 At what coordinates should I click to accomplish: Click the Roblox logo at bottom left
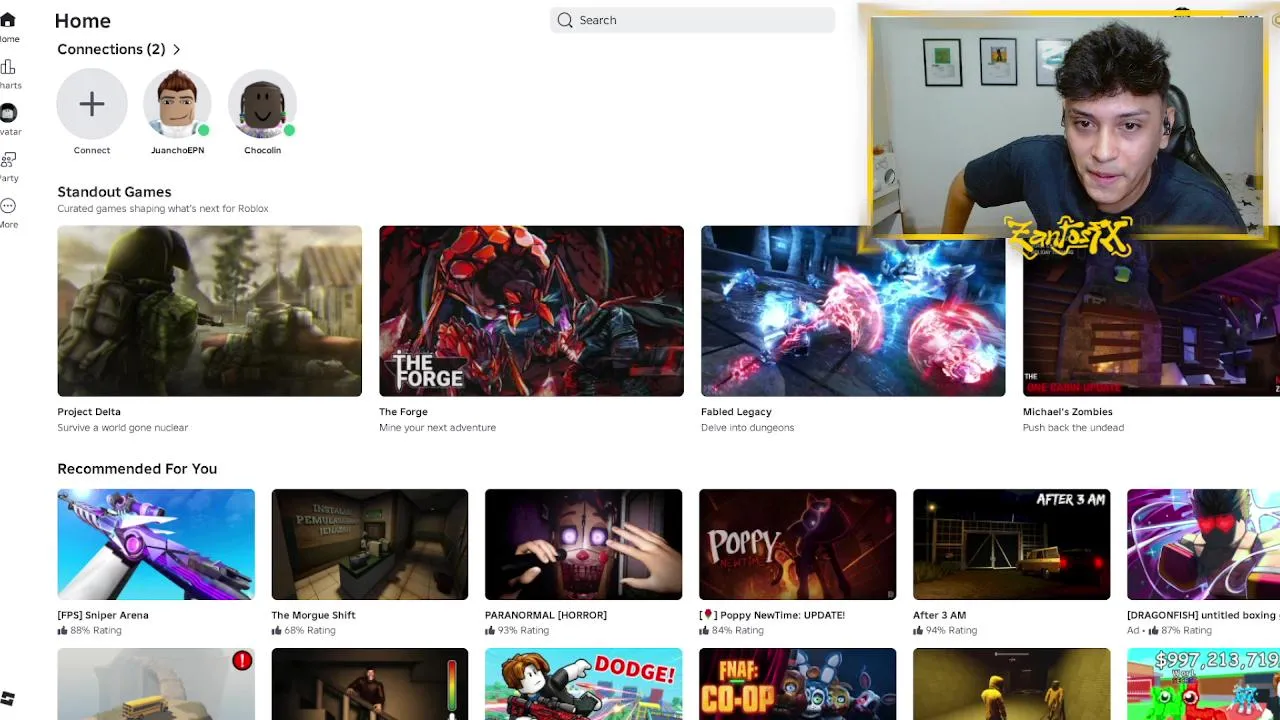tap(8, 698)
